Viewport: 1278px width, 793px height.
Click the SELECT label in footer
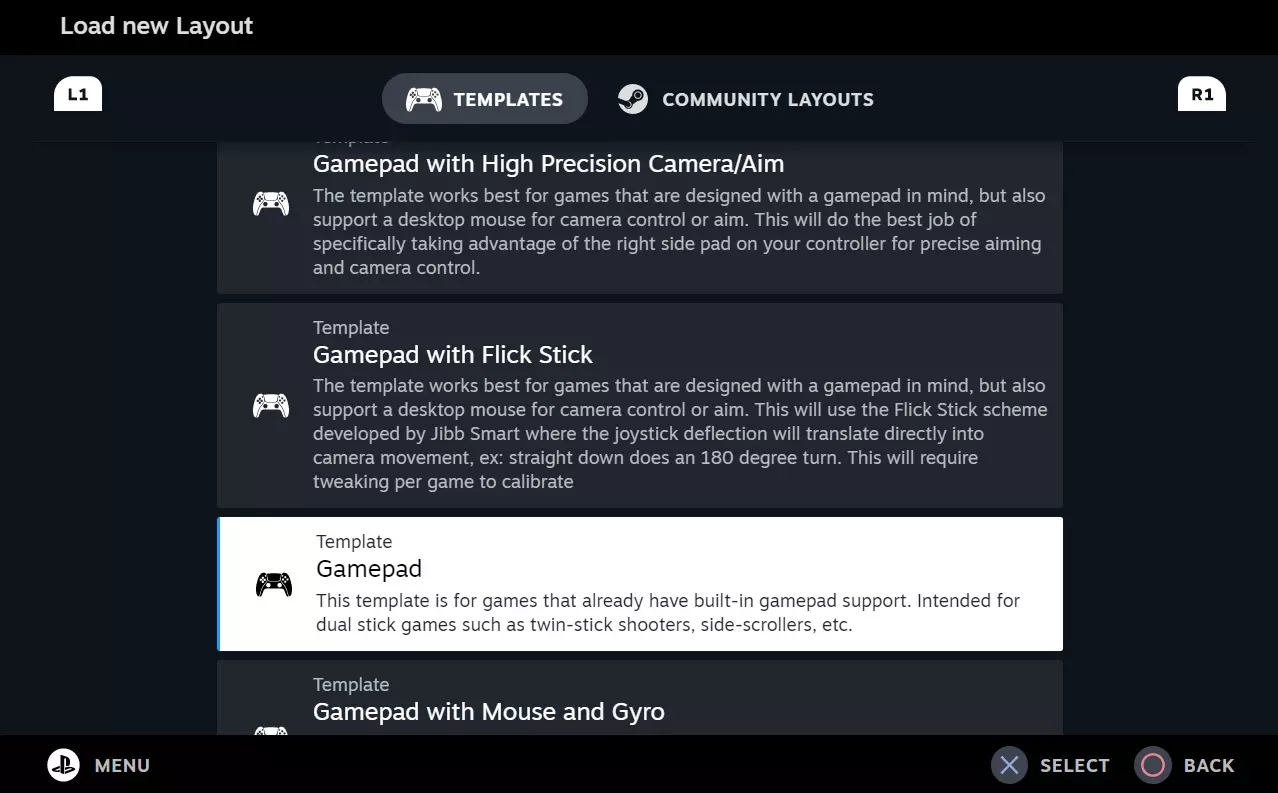coord(1074,766)
